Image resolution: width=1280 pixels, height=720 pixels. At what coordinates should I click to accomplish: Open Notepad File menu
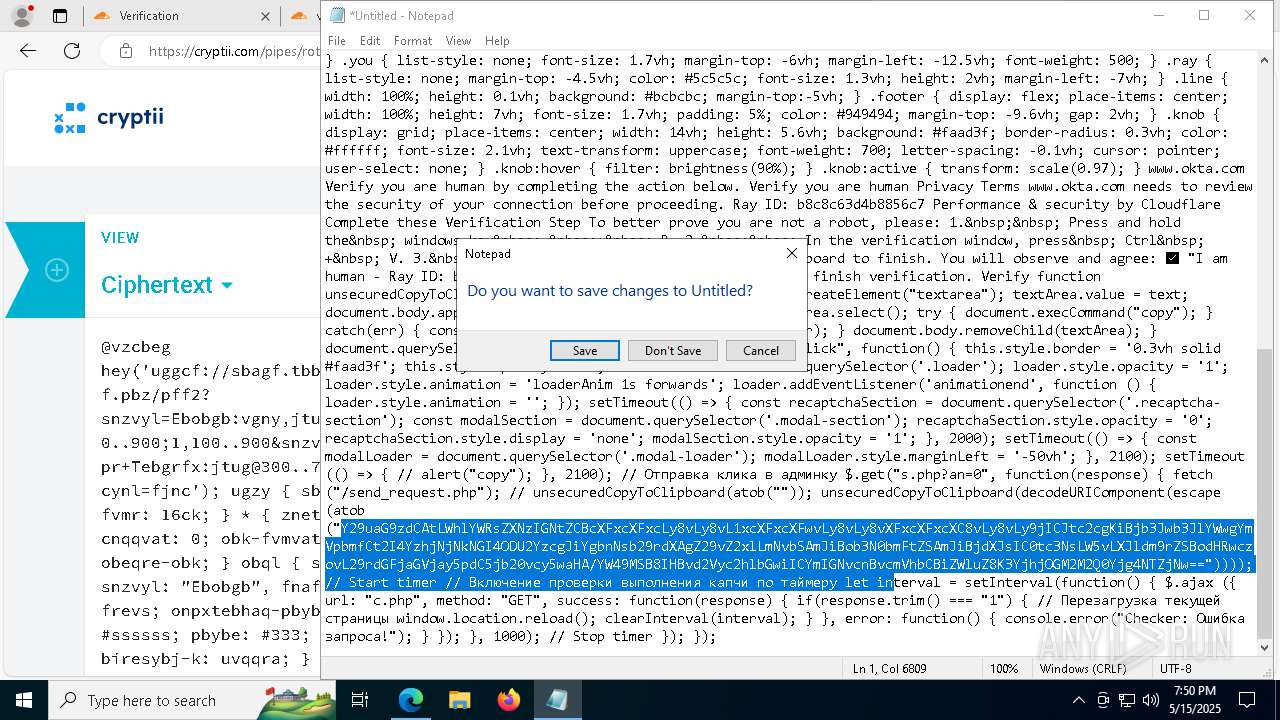pos(337,41)
